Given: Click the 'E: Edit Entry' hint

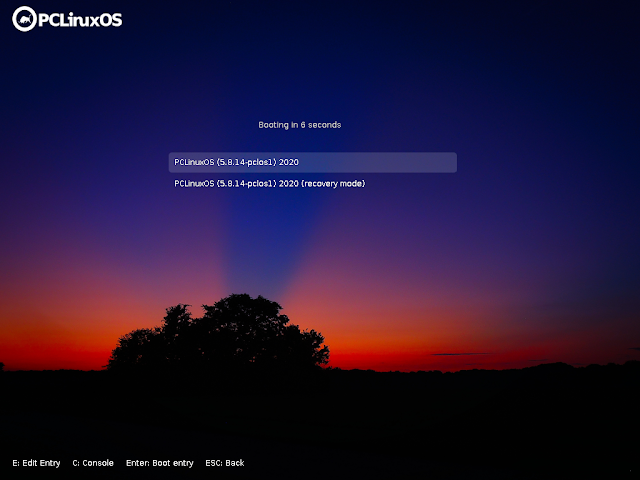Looking at the screenshot, I should 36,463.
